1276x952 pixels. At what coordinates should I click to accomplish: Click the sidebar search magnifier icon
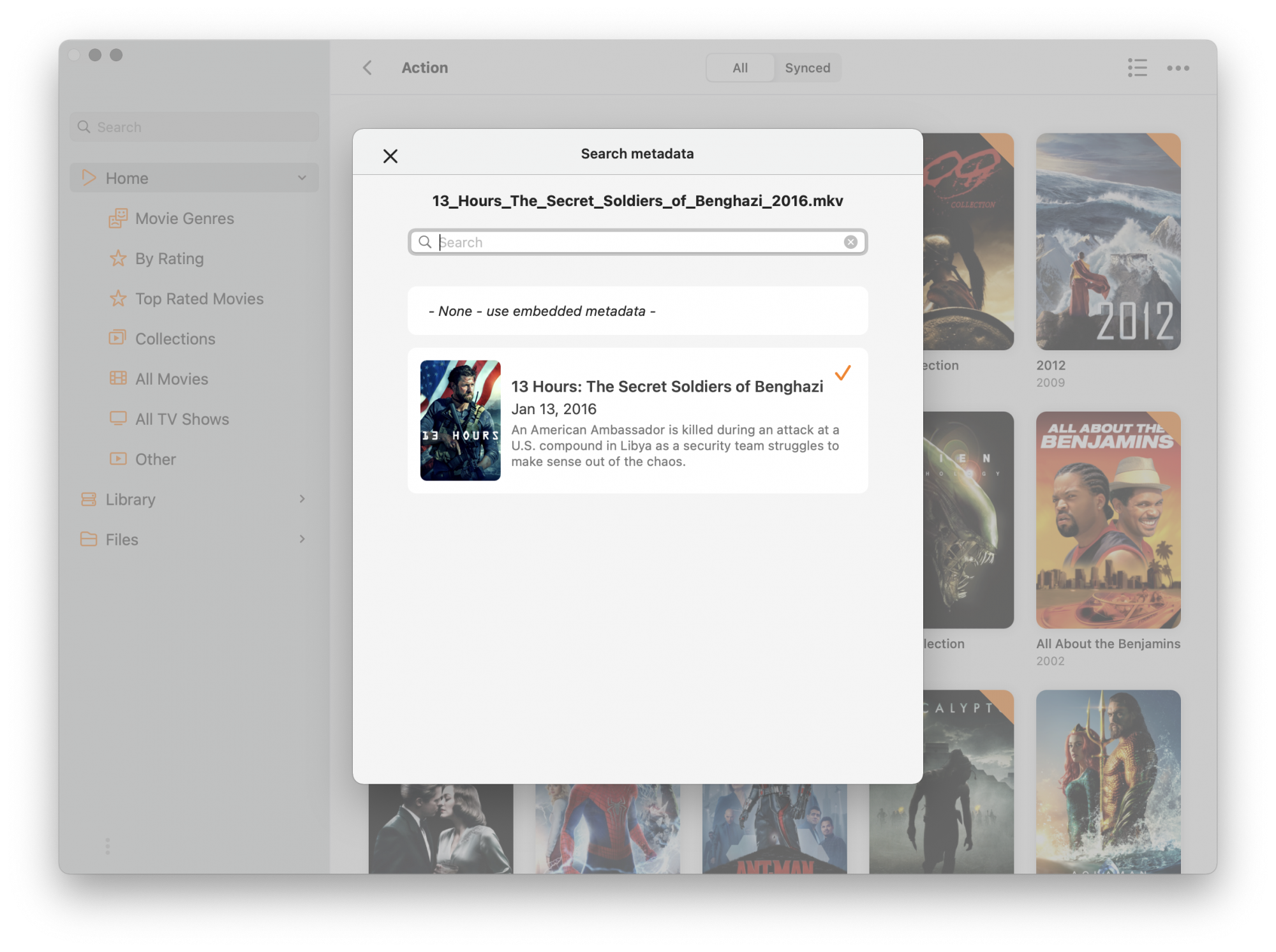pyautogui.click(x=84, y=126)
